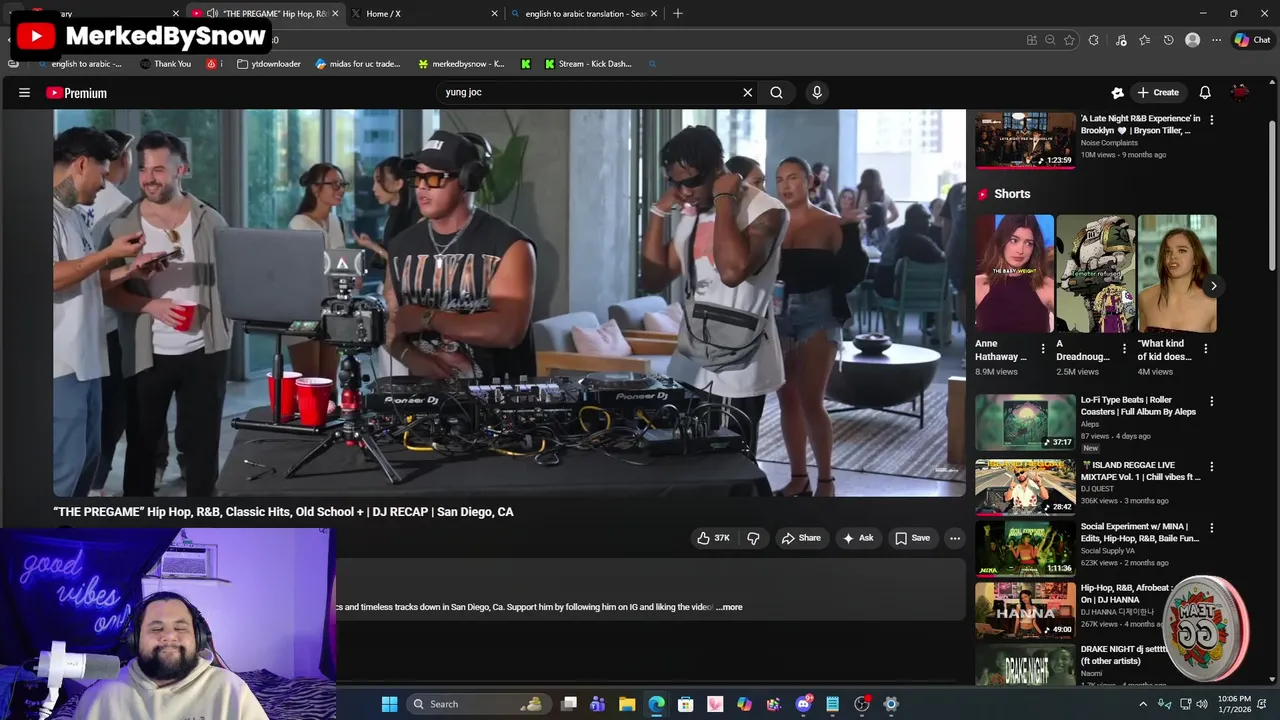Viewport: 1280px width, 720px height.
Task: Show hidden system tray icons
Action: (1143, 704)
